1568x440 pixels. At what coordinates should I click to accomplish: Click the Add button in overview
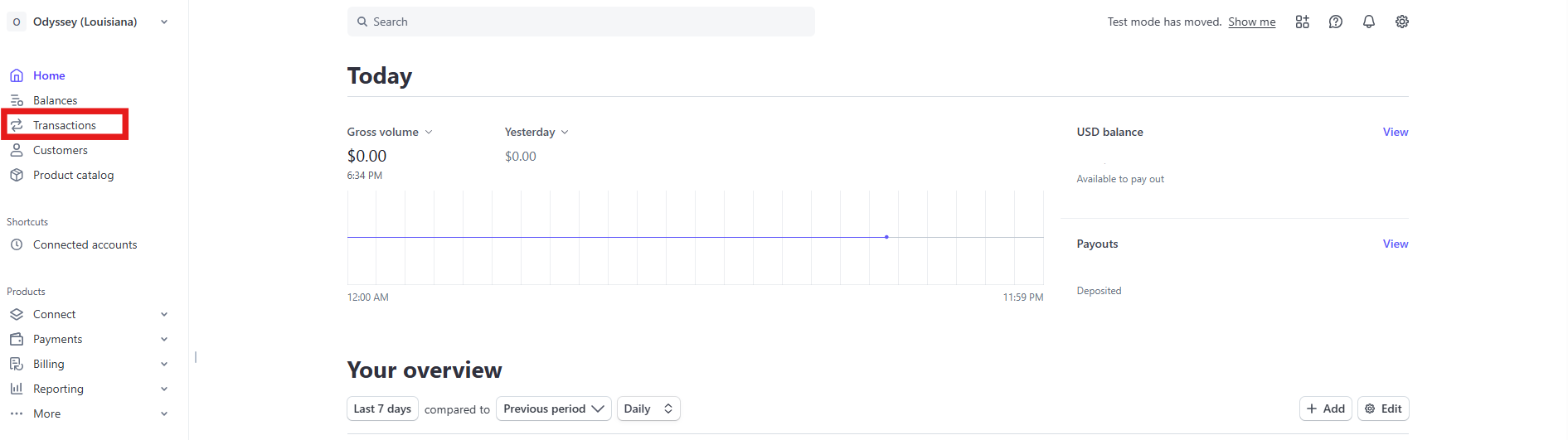coord(1325,409)
